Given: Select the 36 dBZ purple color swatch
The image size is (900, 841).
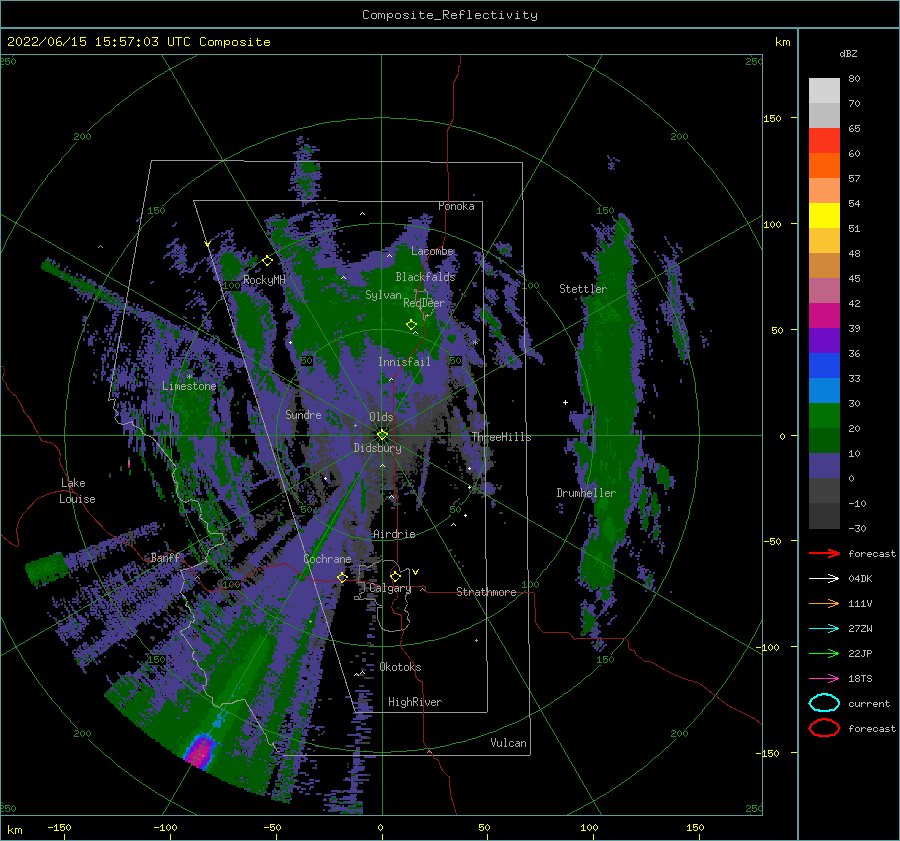Looking at the screenshot, I should (824, 340).
